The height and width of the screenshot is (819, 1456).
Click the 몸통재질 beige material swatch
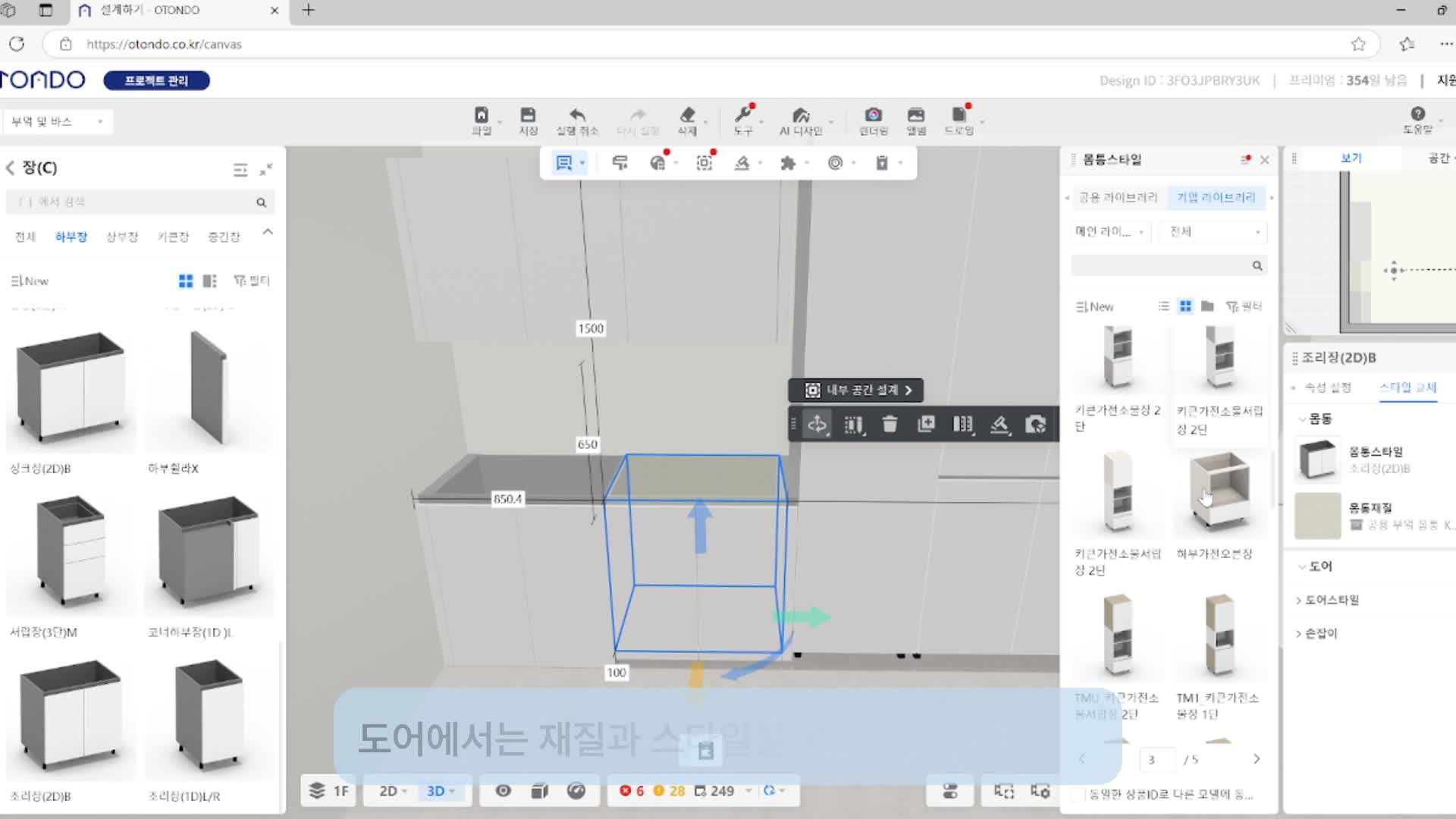tap(1317, 516)
